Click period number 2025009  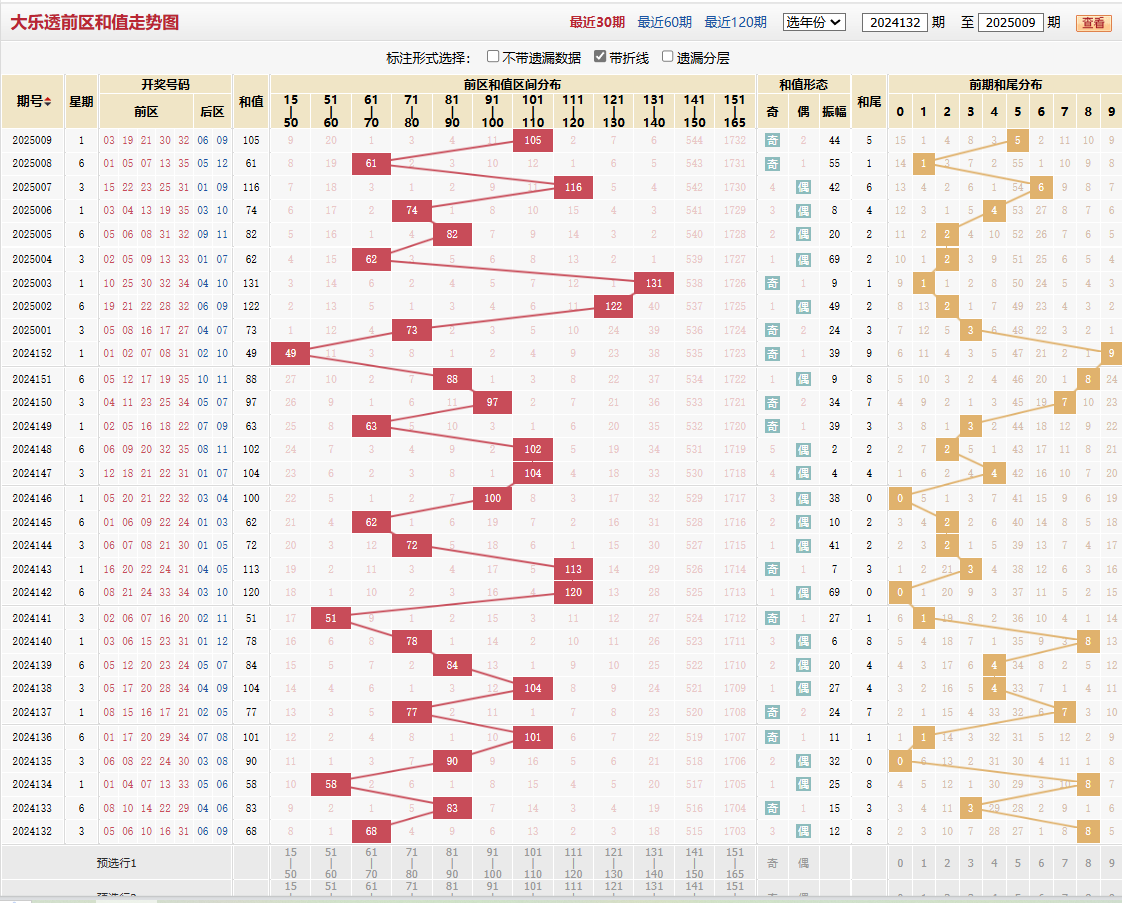click(x=32, y=140)
